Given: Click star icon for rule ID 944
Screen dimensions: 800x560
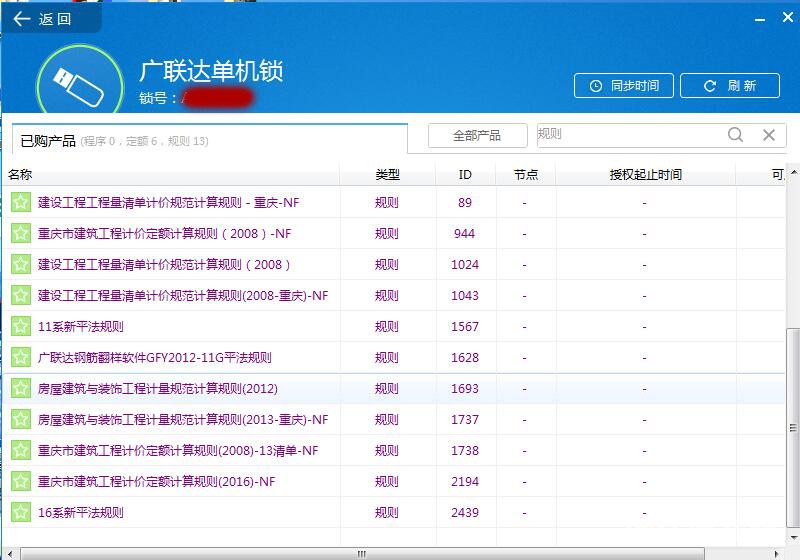Looking at the screenshot, I should 21,234.
